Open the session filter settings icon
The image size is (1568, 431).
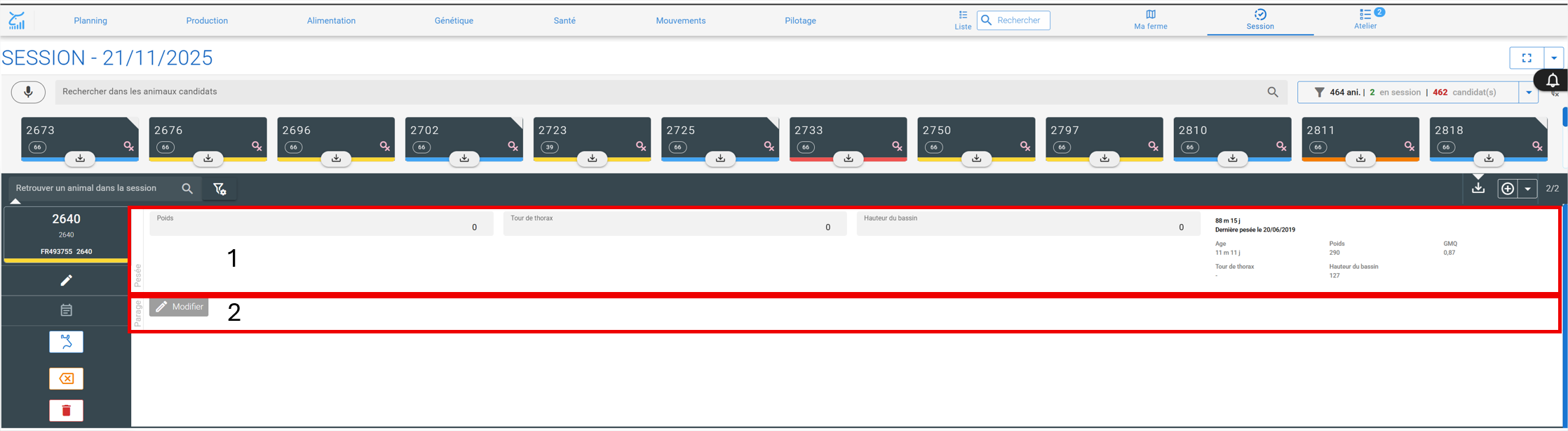(219, 189)
